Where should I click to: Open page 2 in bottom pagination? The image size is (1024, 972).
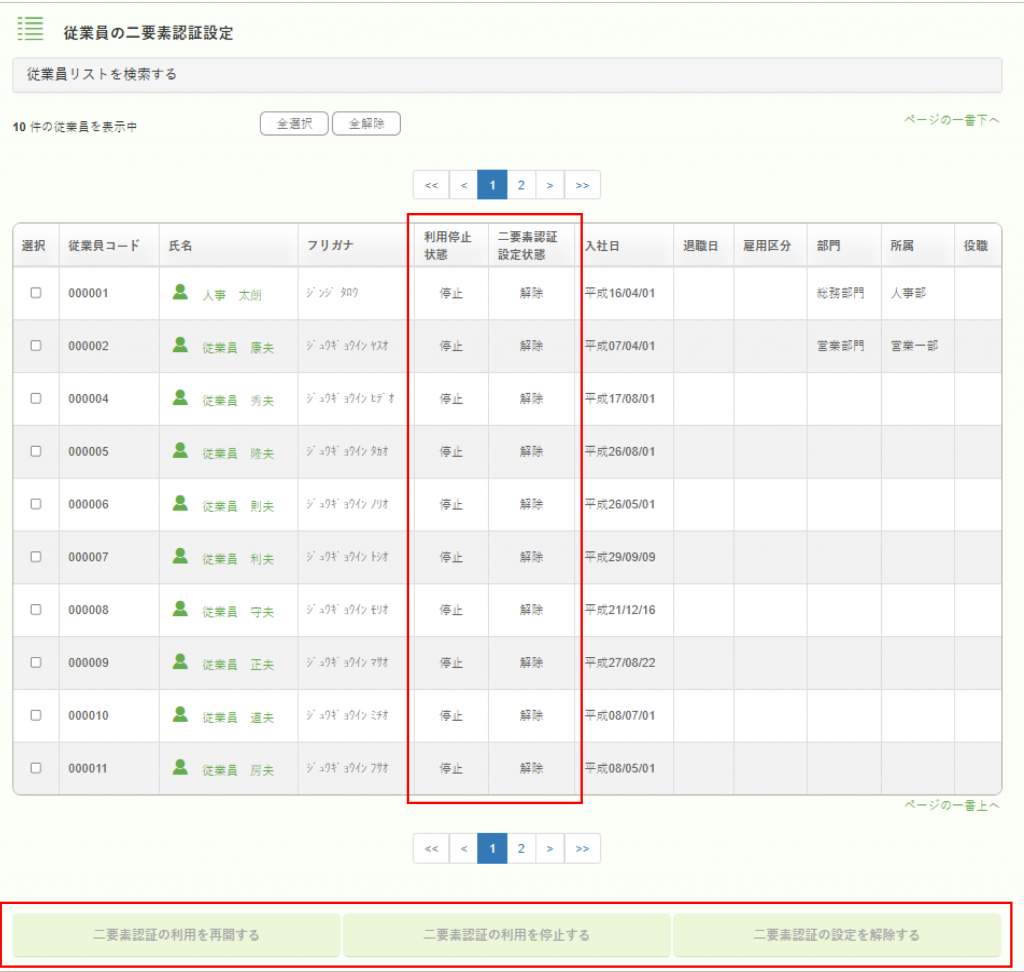tap(521, 848)
